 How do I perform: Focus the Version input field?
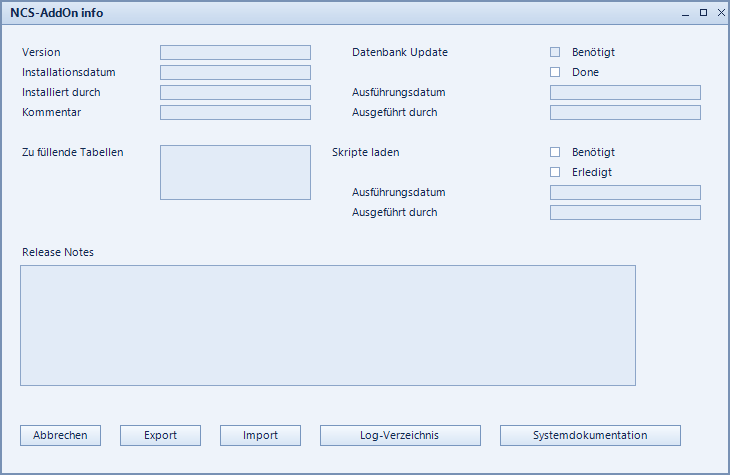(x=236, y=53)
